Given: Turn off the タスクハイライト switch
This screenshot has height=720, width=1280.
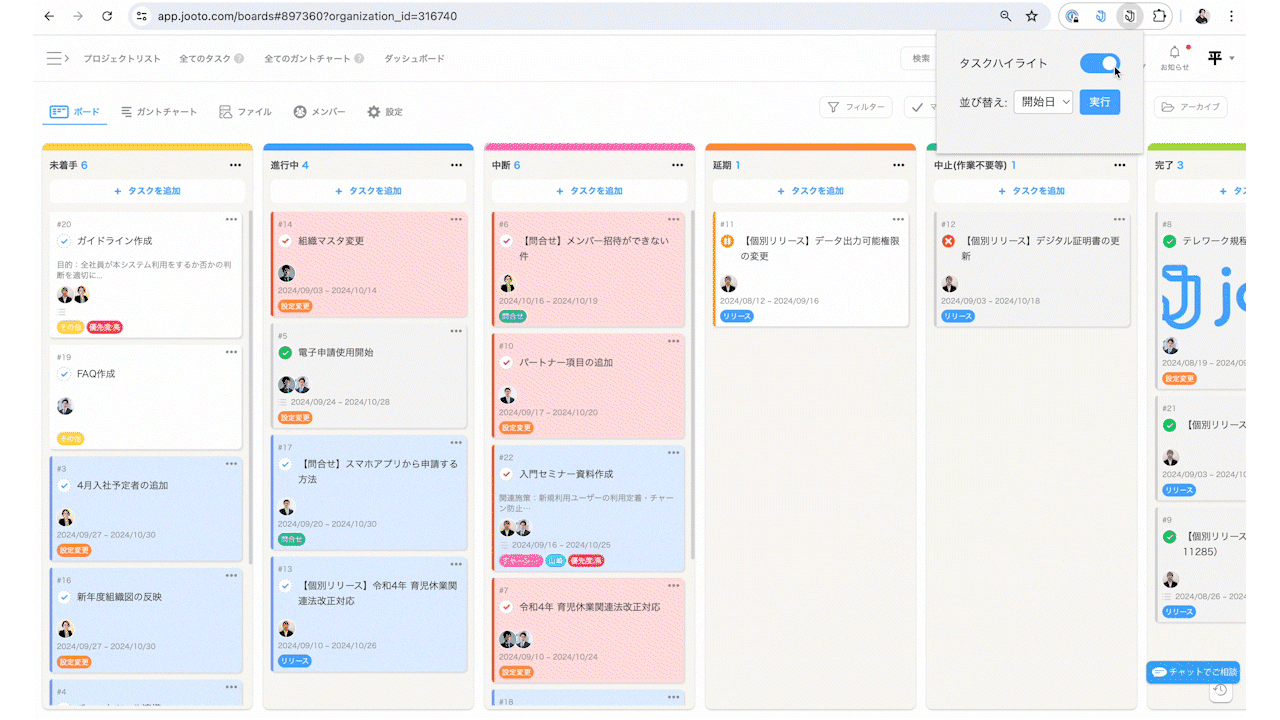Looking at the screenshot, I should point(1100,62).
